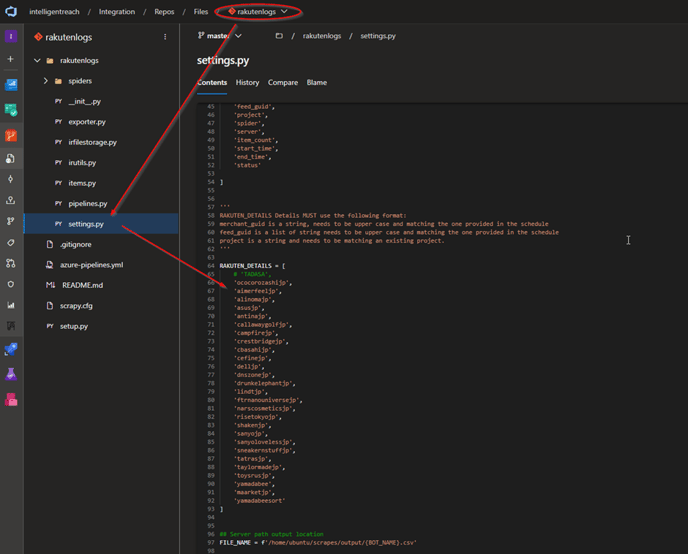Screen dimensions: 688x554
Task: Open the purple Integration project tile
Action: (x=11, y=36)
